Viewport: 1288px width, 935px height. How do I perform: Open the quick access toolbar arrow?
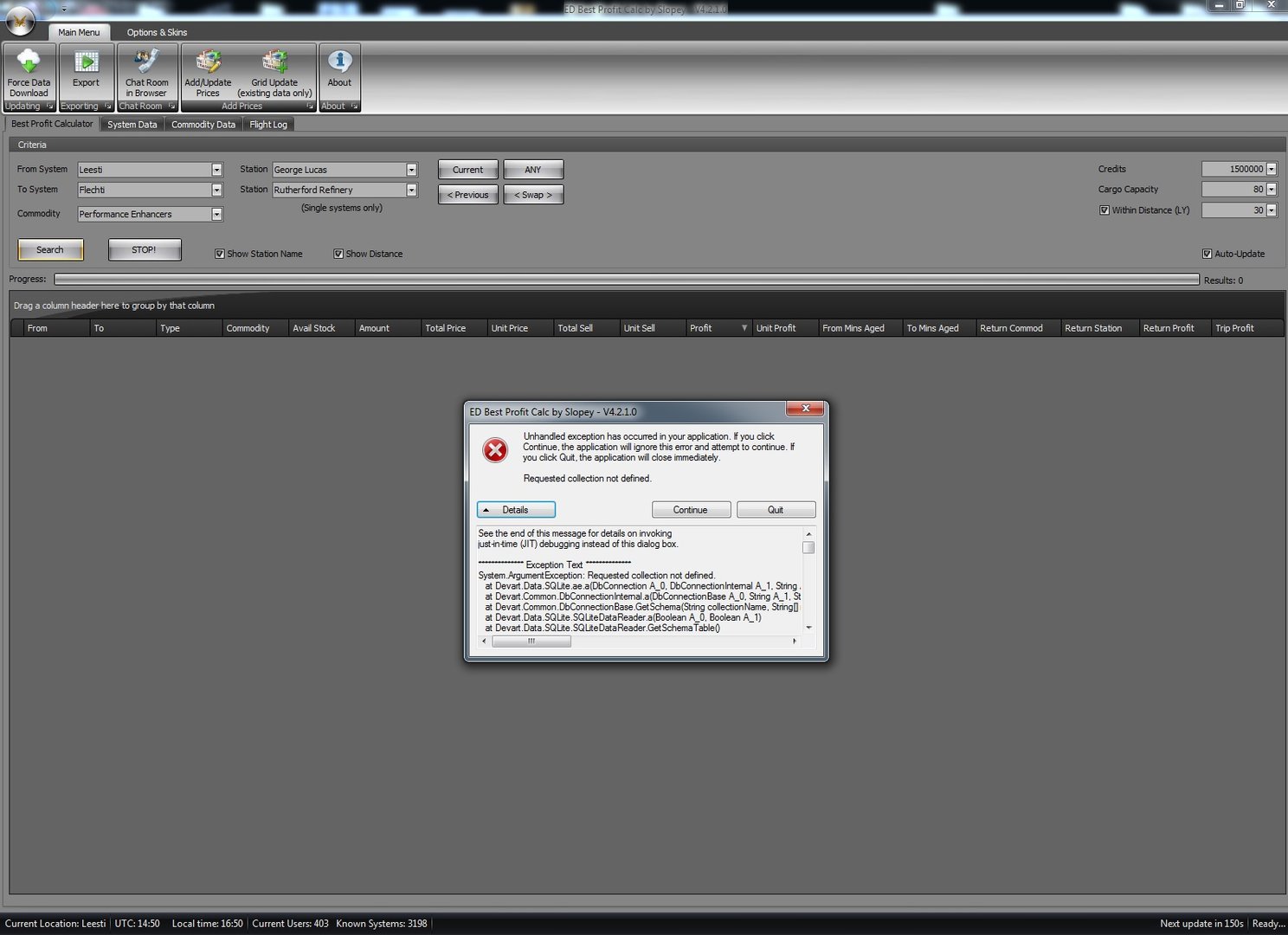click(x=64, y=9)
